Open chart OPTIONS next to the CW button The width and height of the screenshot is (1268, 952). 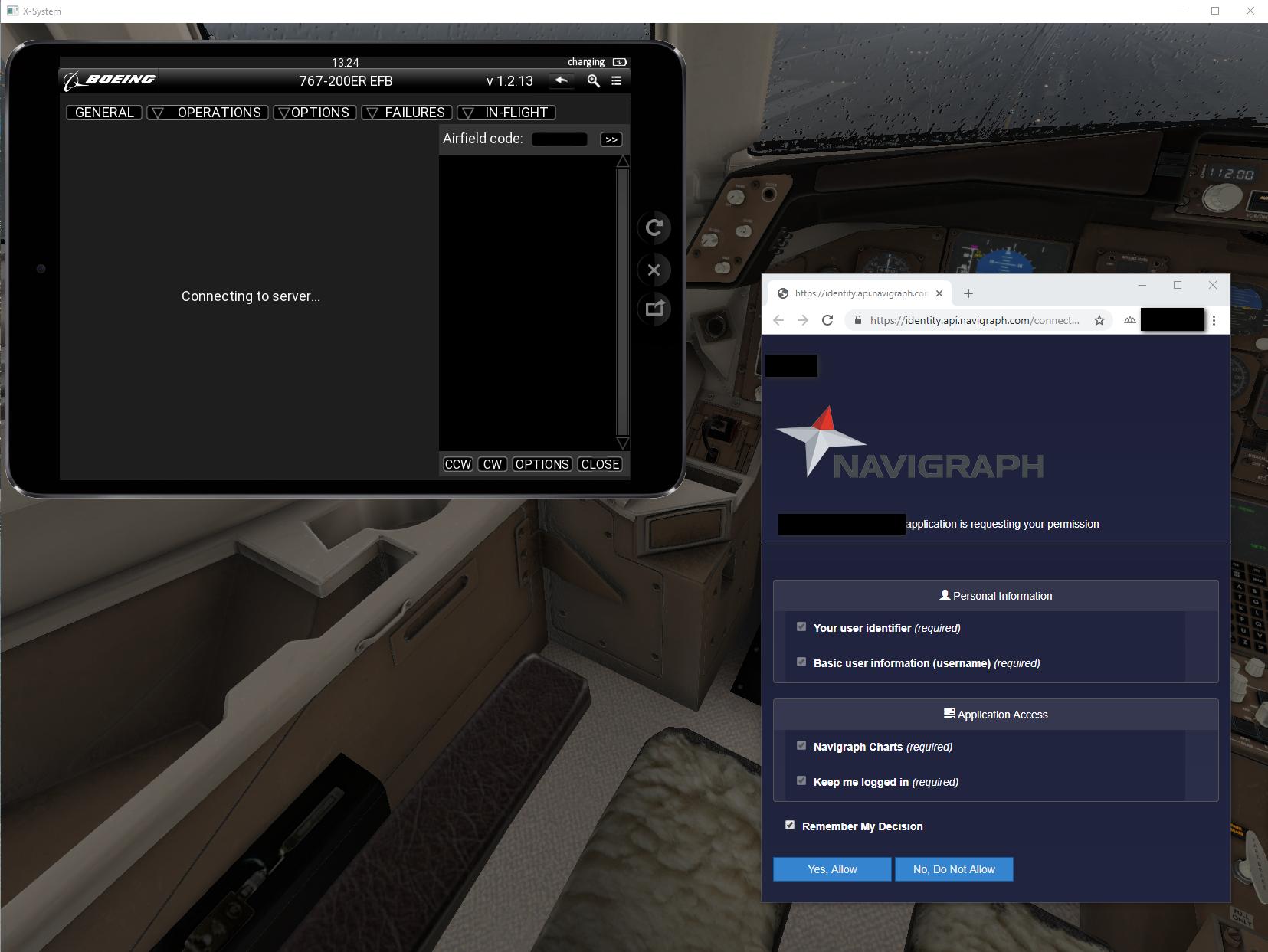(542, 464)
